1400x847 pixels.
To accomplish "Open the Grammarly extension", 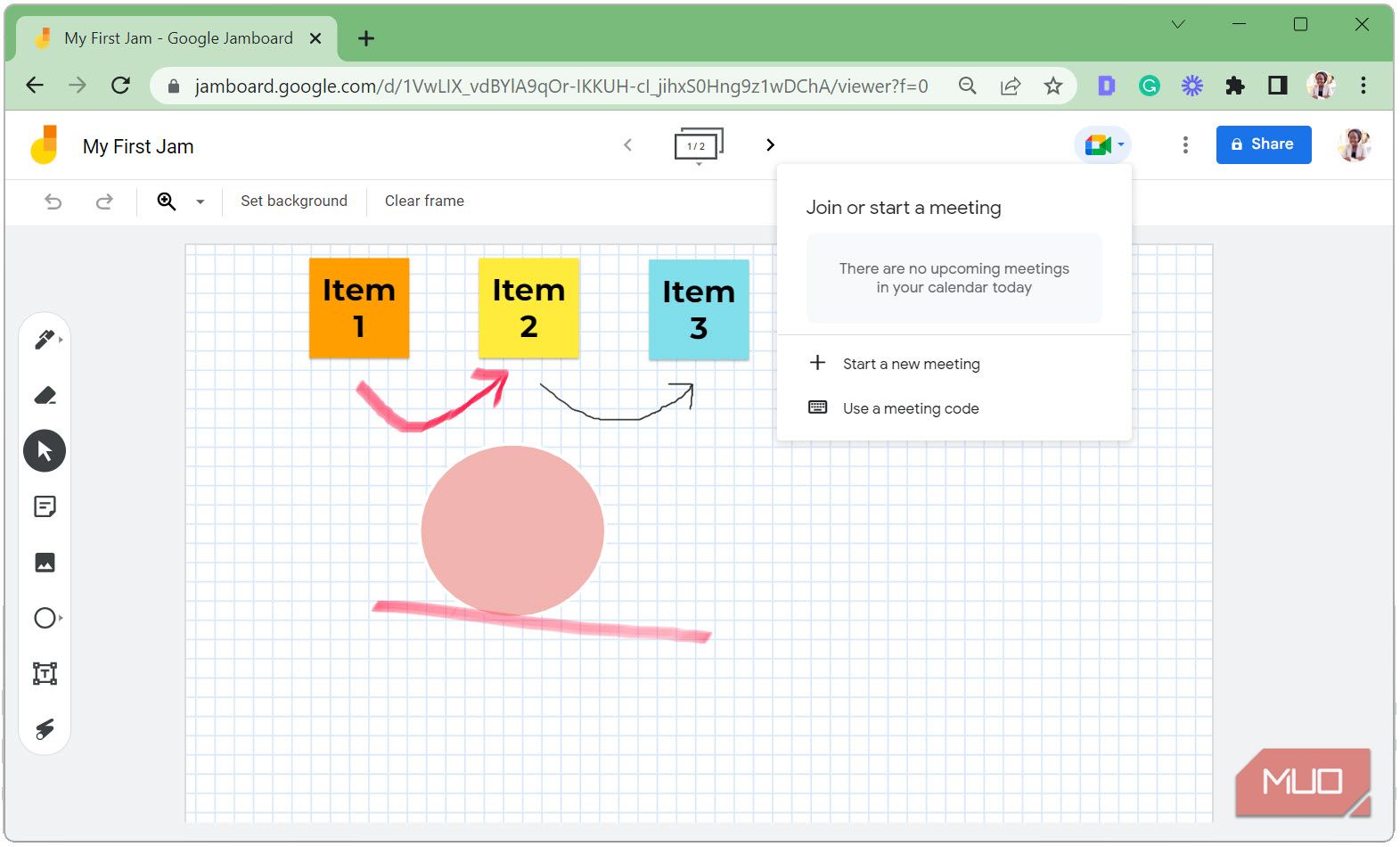I will (x=1150, y=86).
